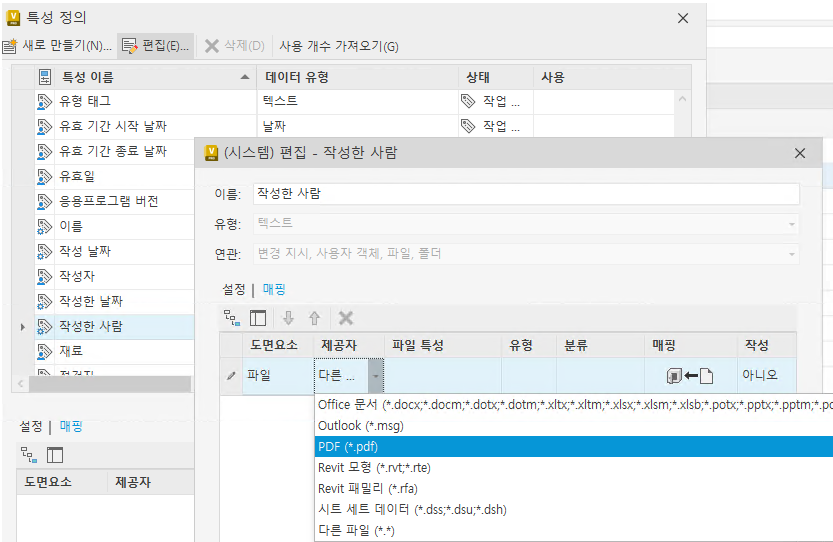Click the 새로 만들기(N)... toolbar button
The height and width of the screenshot is (542, 833).
[57, 46]
